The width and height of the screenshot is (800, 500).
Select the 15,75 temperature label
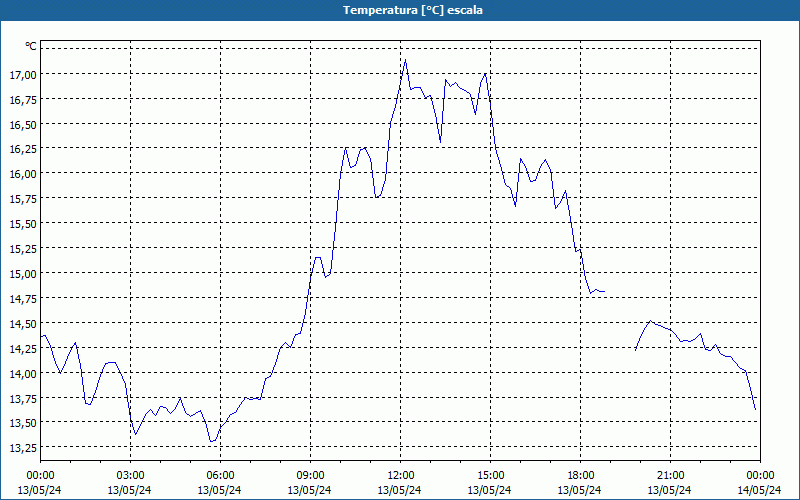tap(23, 199)
